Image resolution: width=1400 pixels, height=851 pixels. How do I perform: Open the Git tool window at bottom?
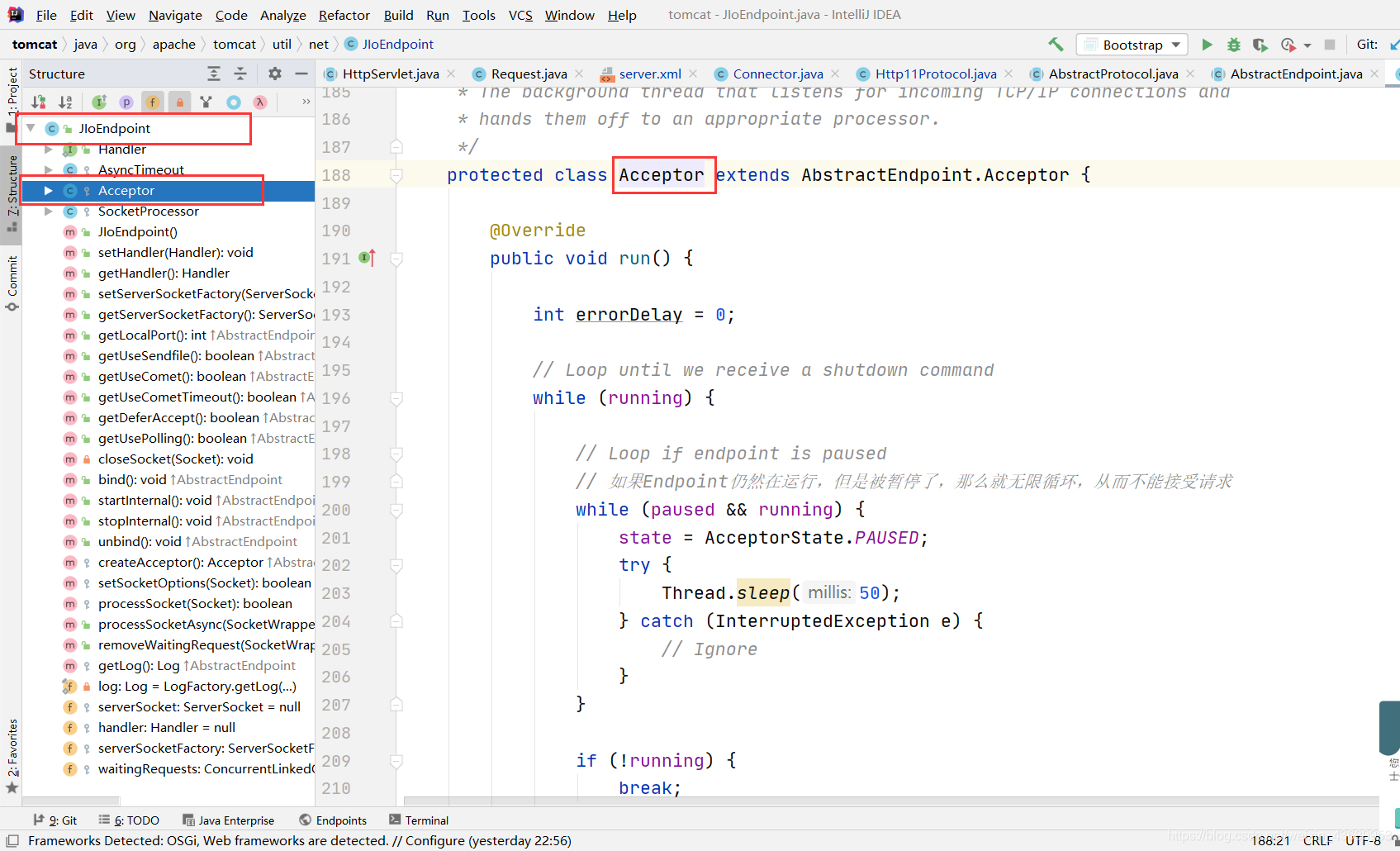[x=55, y=820]
